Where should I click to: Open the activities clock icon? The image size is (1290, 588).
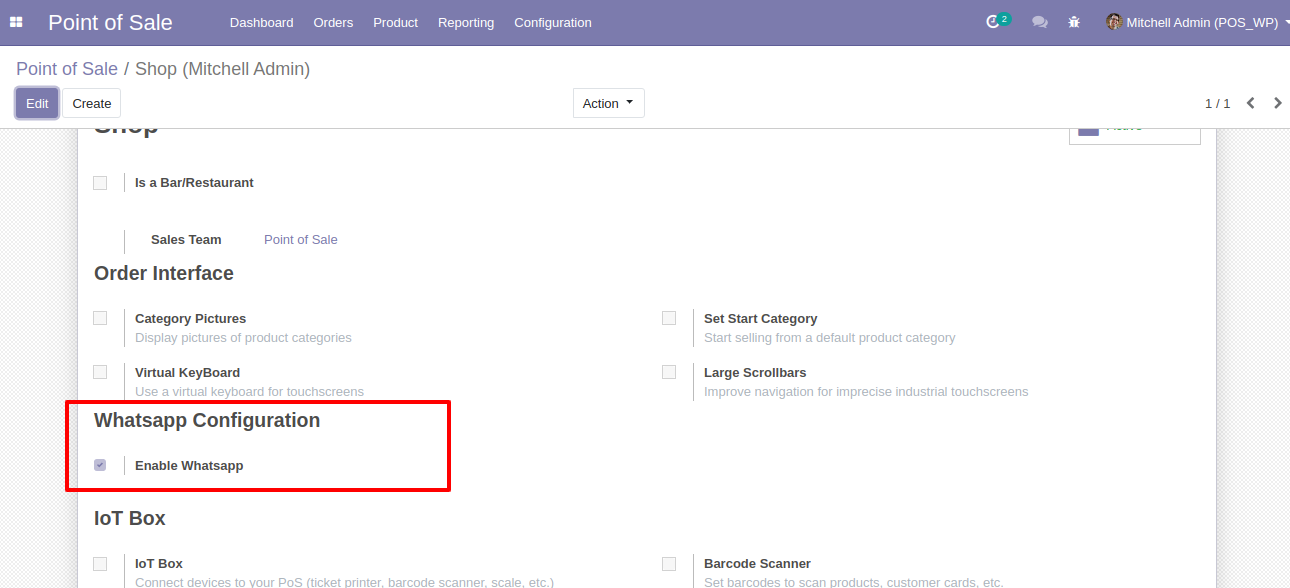point(993,22)
